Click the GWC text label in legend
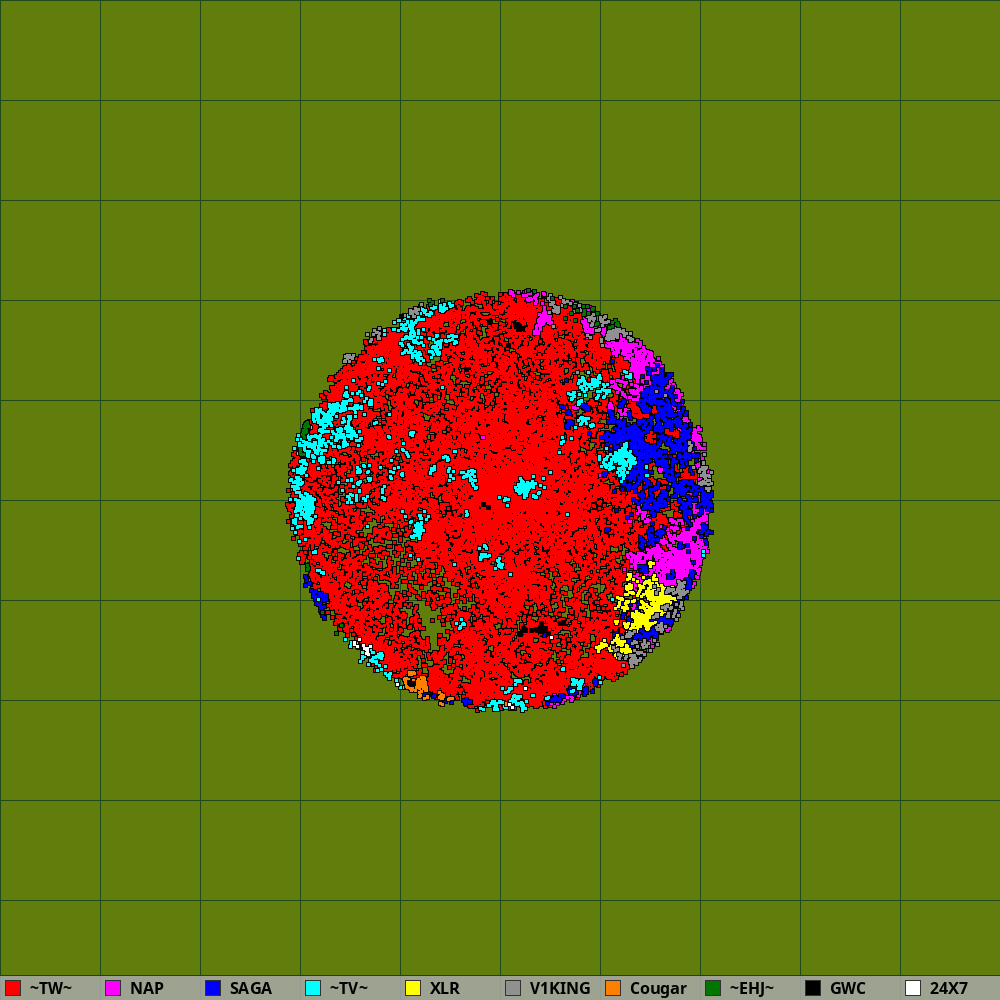Screen dimensions: 1000x1000 847,988
